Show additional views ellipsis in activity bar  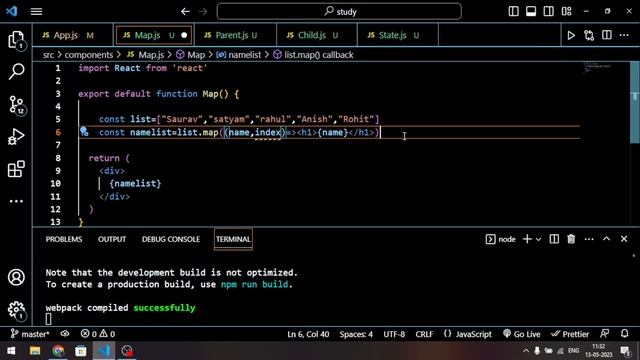click(x=16, y=201)
